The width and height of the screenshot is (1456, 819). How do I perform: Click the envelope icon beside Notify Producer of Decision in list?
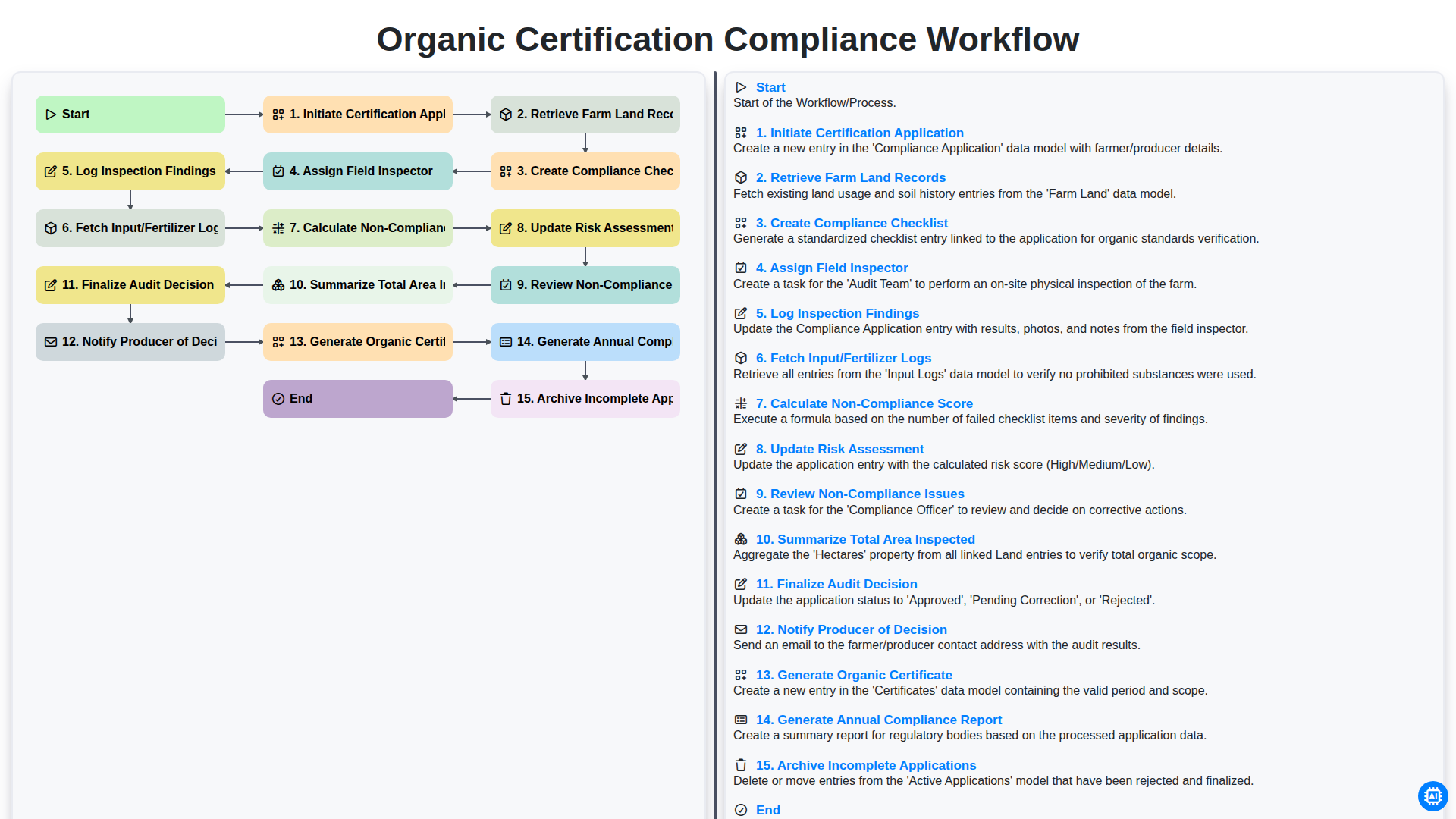741,629
